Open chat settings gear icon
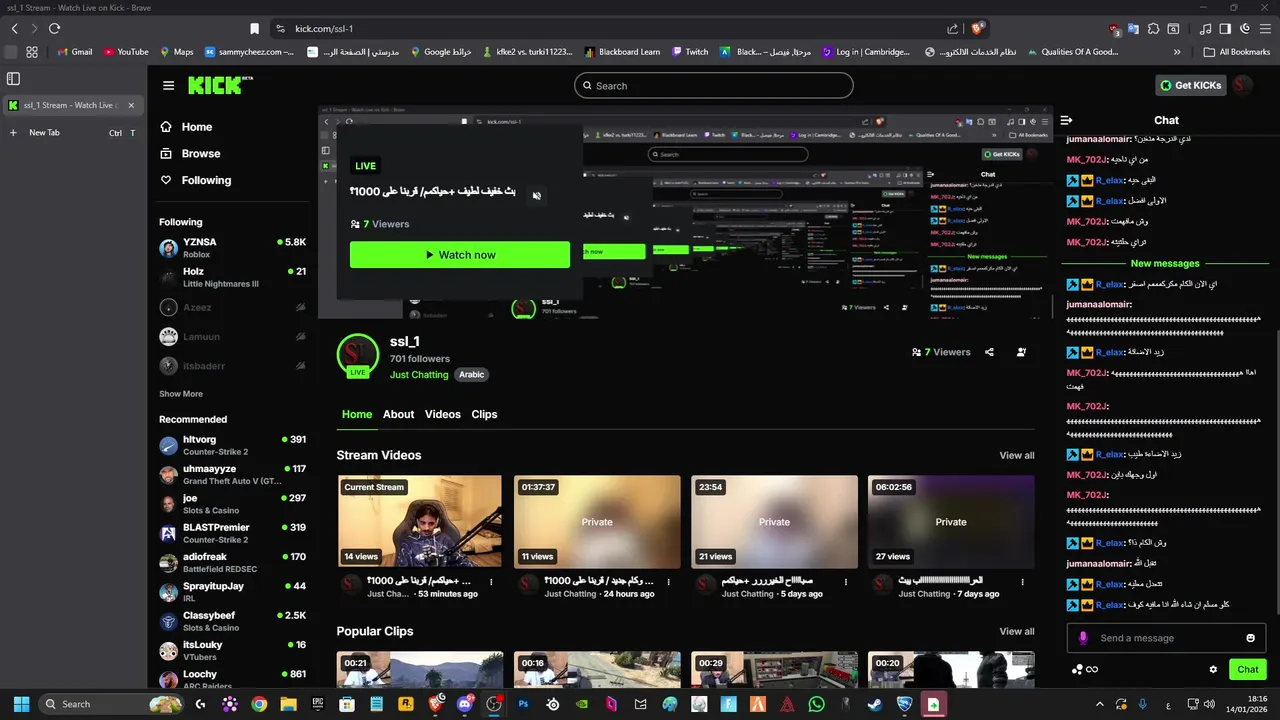 click(x=1214, y=670)
